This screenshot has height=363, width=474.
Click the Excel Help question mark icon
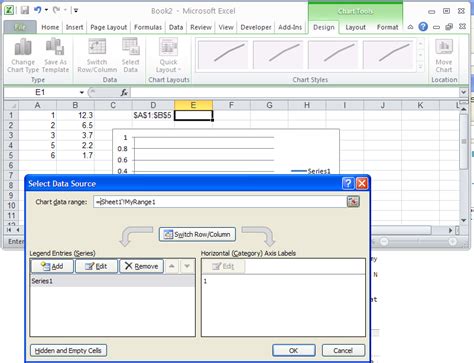pos(423,27)
